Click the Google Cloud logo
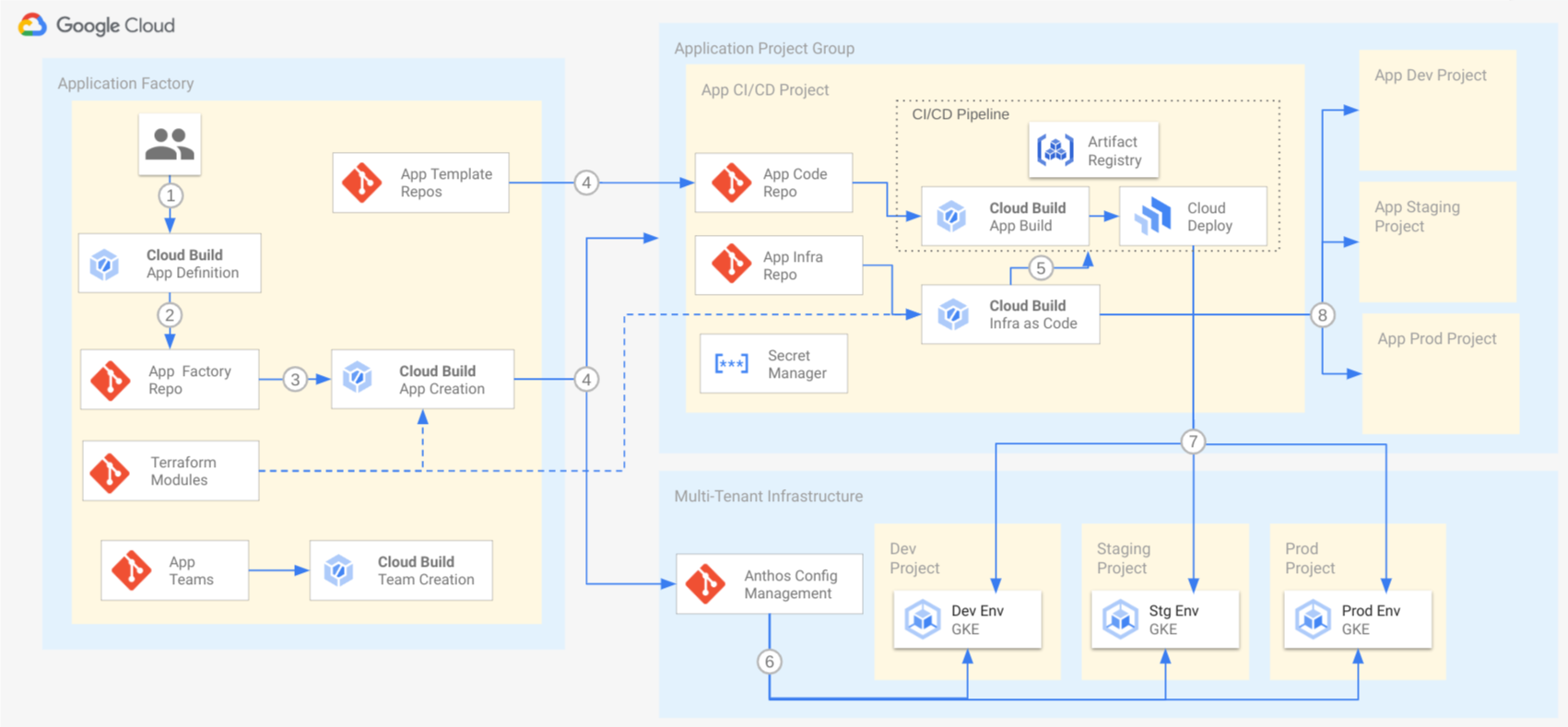Screen dimensions: 1568x727 97,25
